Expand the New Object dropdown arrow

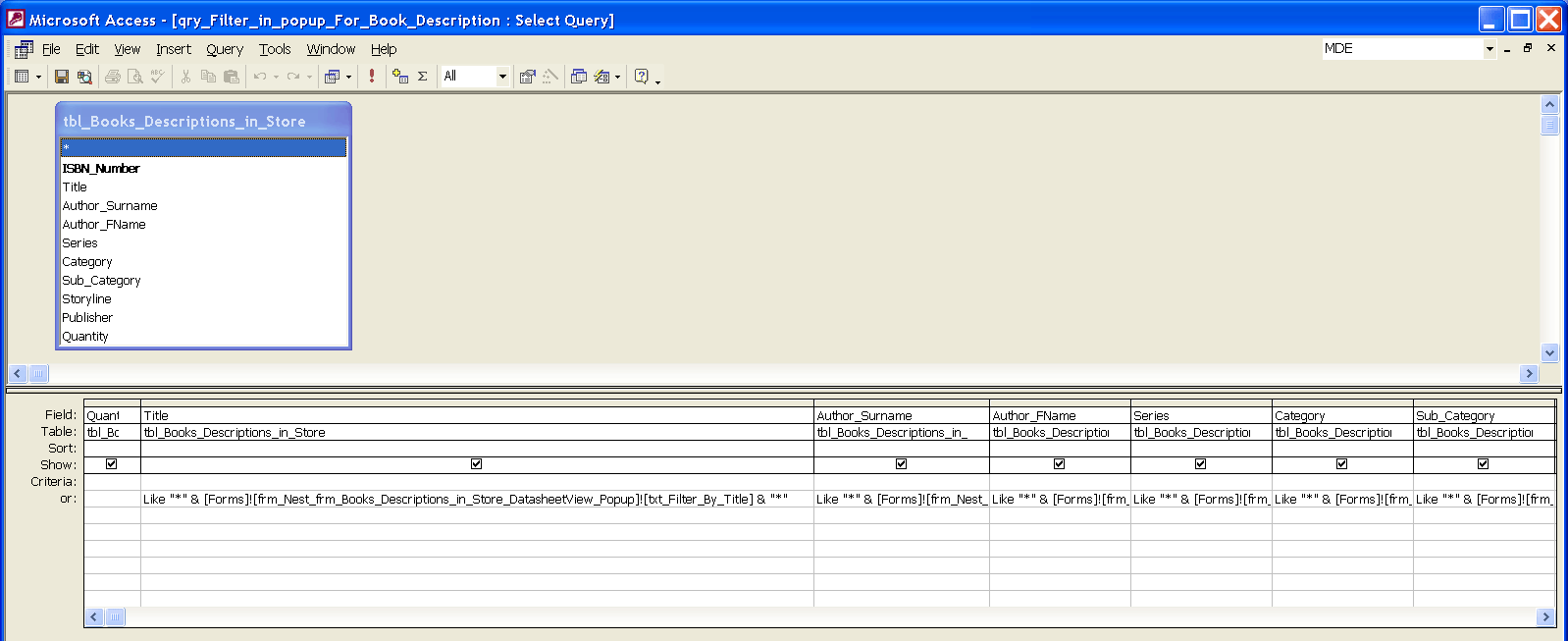point(617,77)
